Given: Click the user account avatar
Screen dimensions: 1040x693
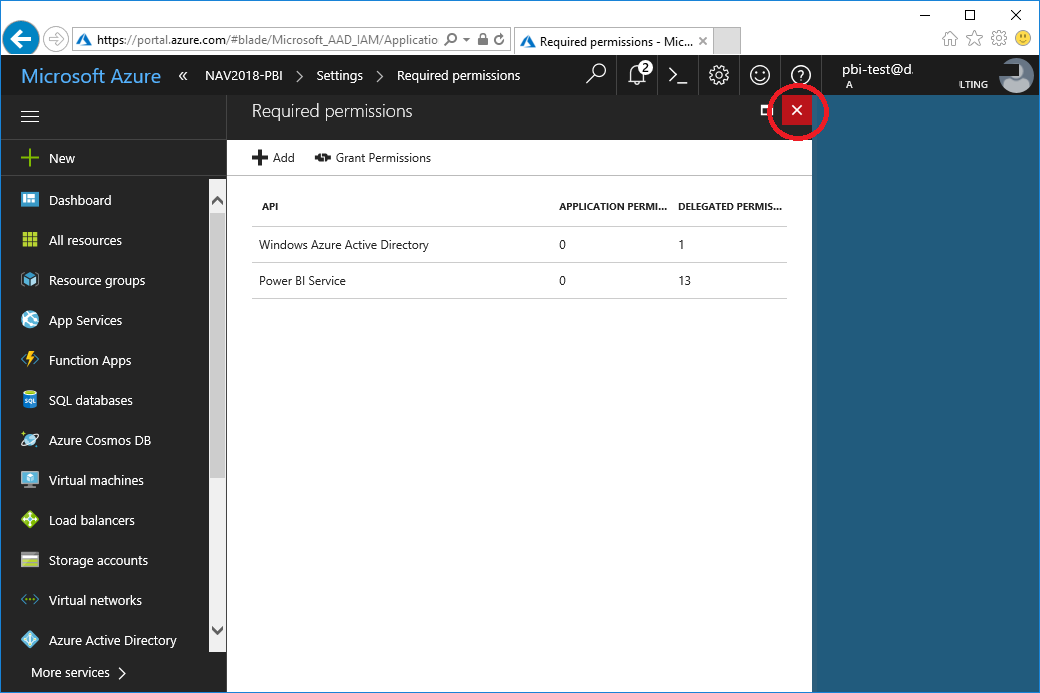Looking at the screenshot, I should pyautogui.click(x=1016, y=76).
